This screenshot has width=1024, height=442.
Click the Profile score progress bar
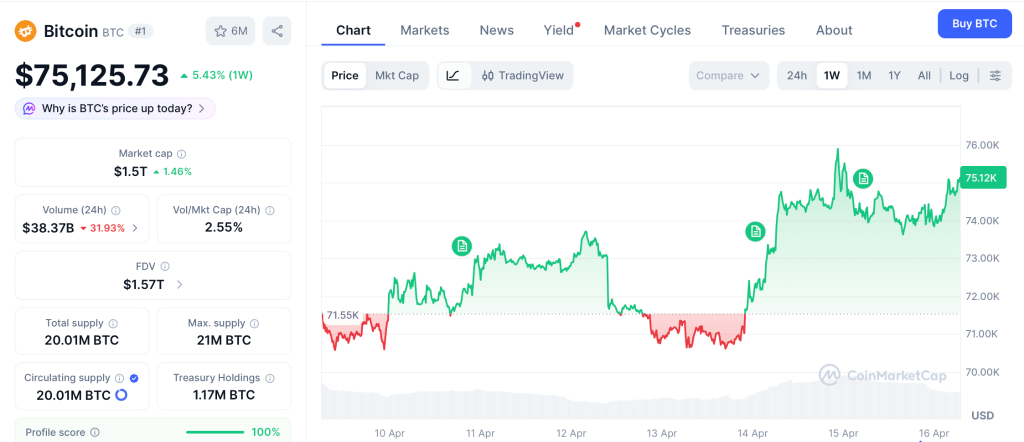coord(215,432)
